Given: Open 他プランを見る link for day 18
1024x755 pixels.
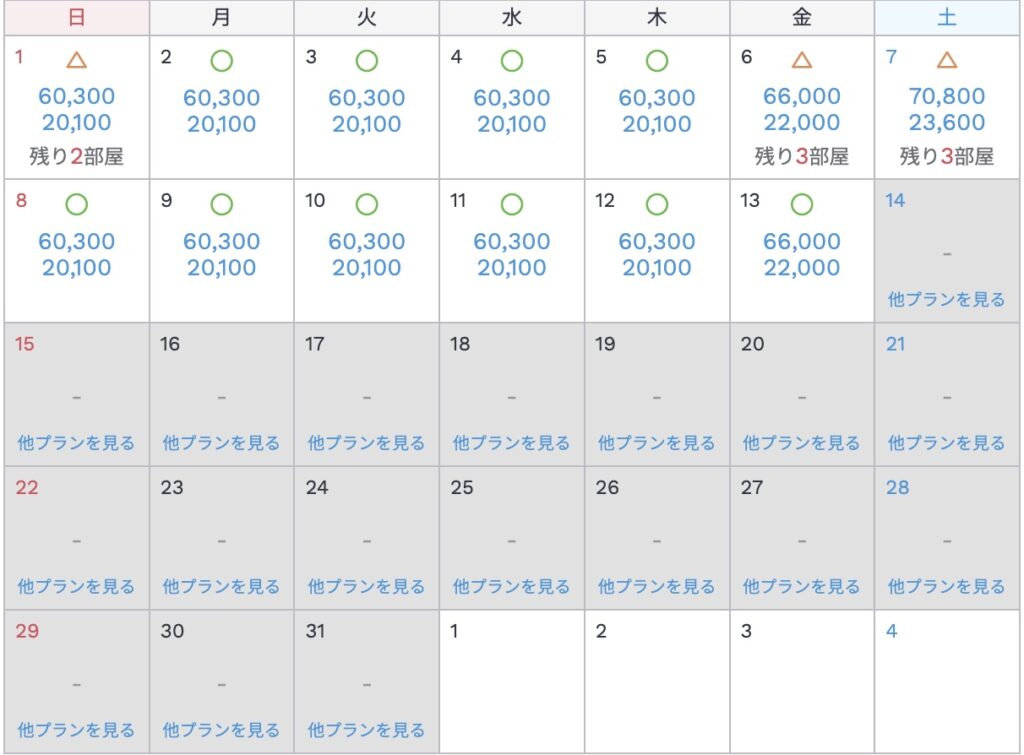Looking at the screenshot, I should [512, 443].
